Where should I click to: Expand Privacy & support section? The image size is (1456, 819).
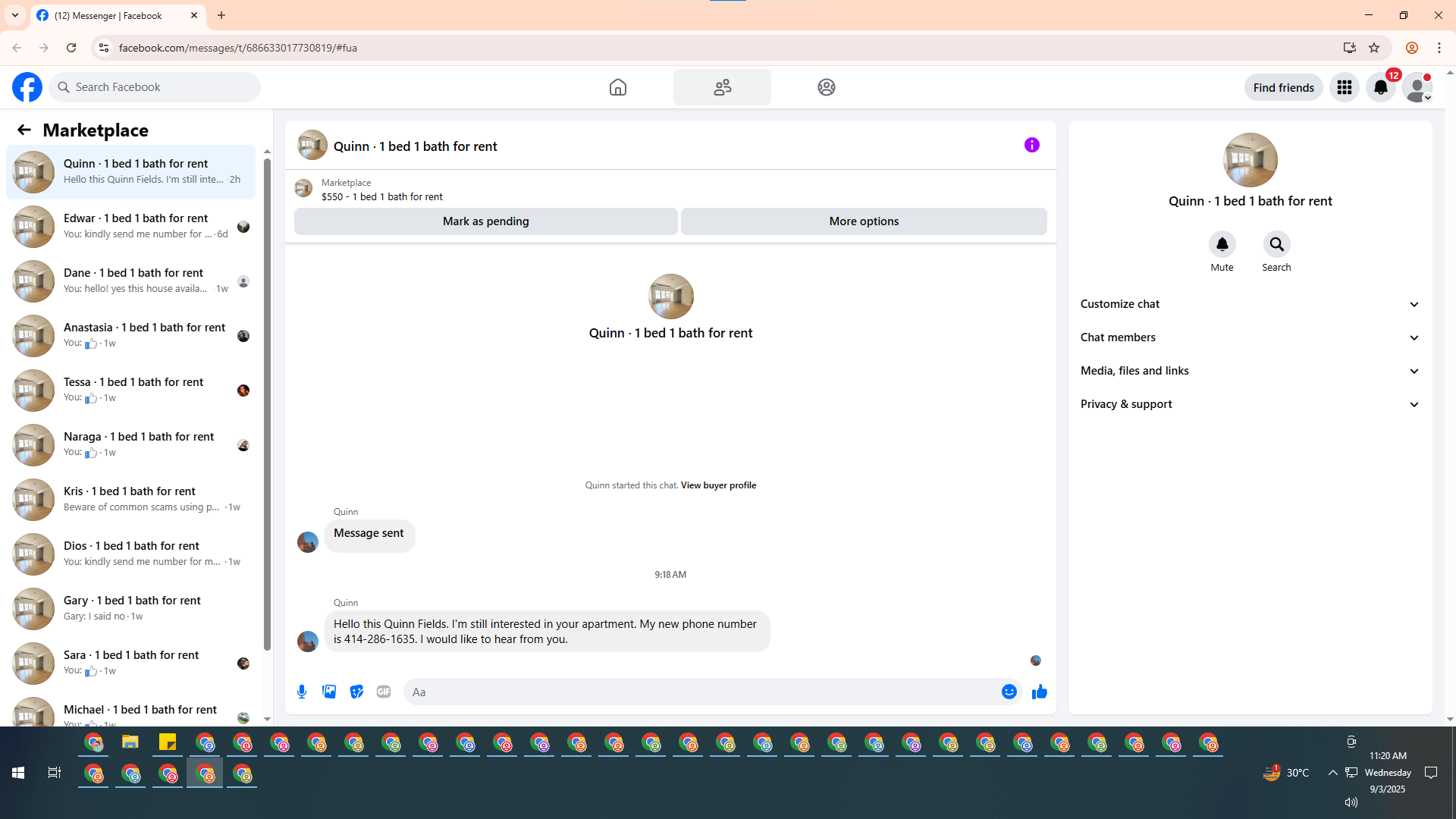[x=1250, y=404]
